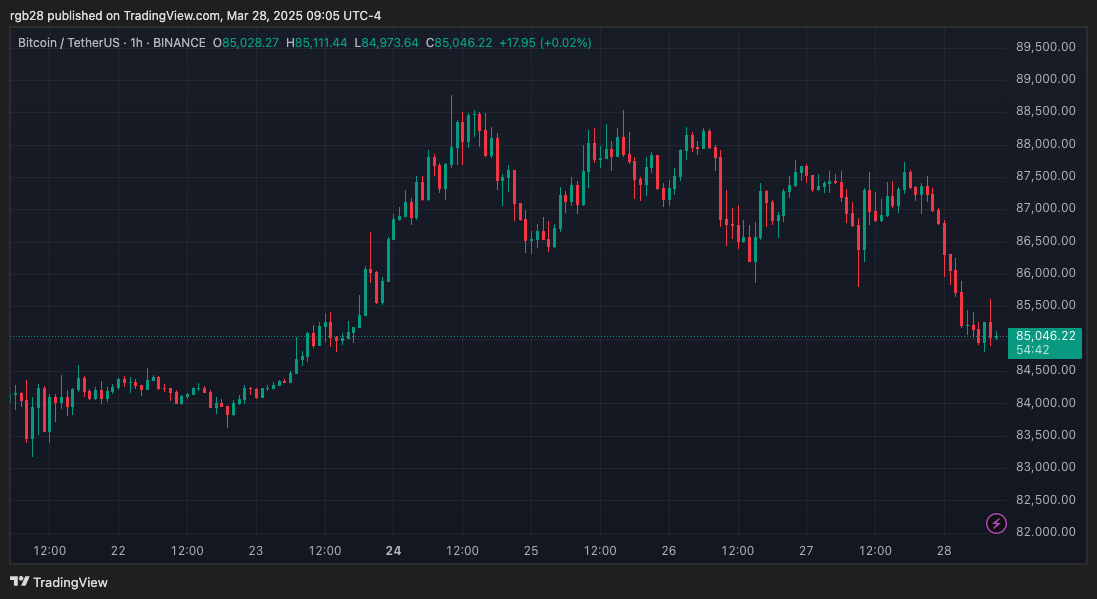Viewport: 1097px width, 599px height.
Task: Click the purple lightning instant trading icon
Action: tap(995, 524)
